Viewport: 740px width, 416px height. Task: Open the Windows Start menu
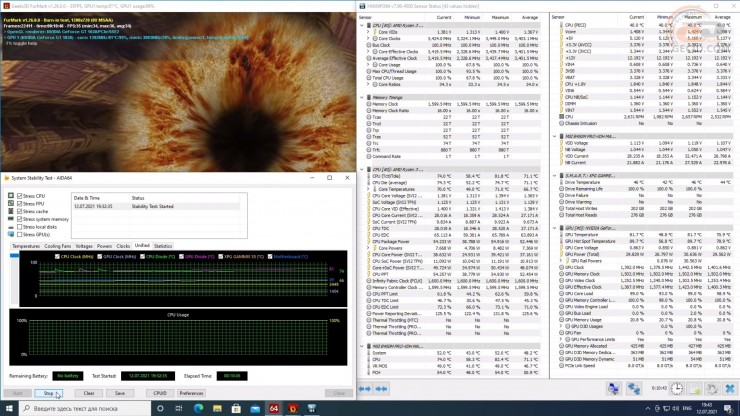pos(9,408)
